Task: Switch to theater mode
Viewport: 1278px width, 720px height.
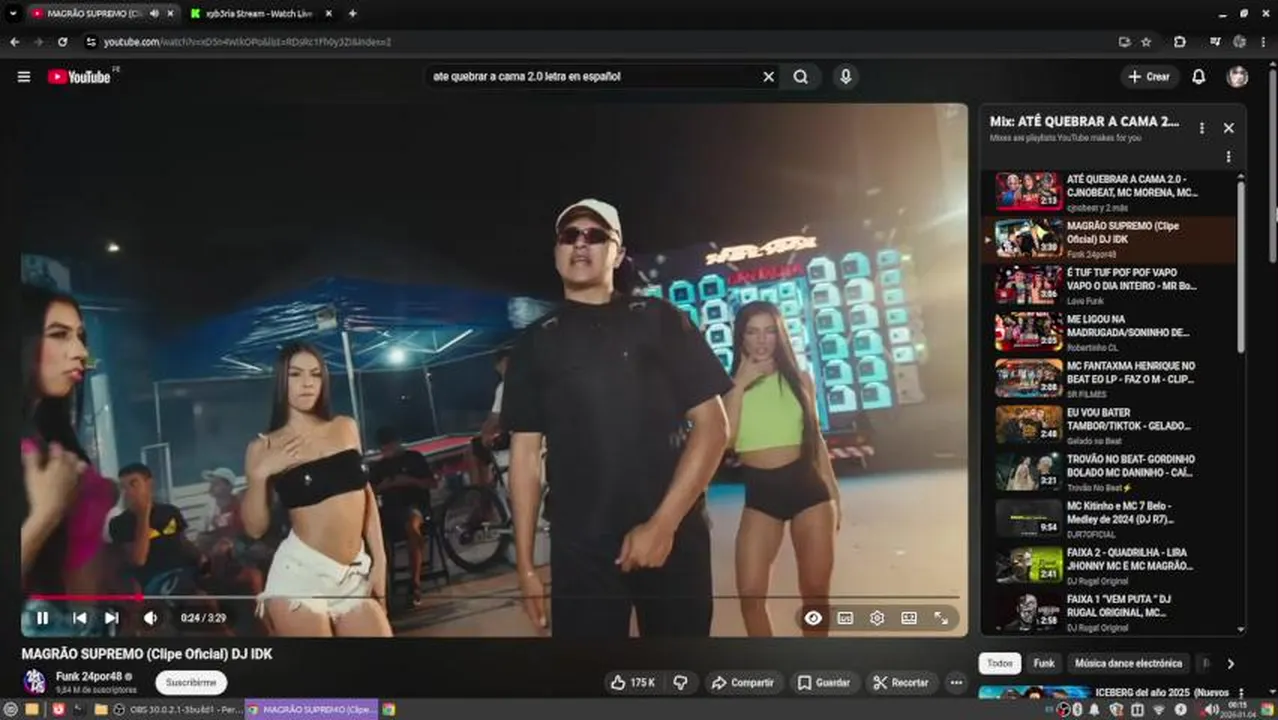Action: click(x=909, y=618)
